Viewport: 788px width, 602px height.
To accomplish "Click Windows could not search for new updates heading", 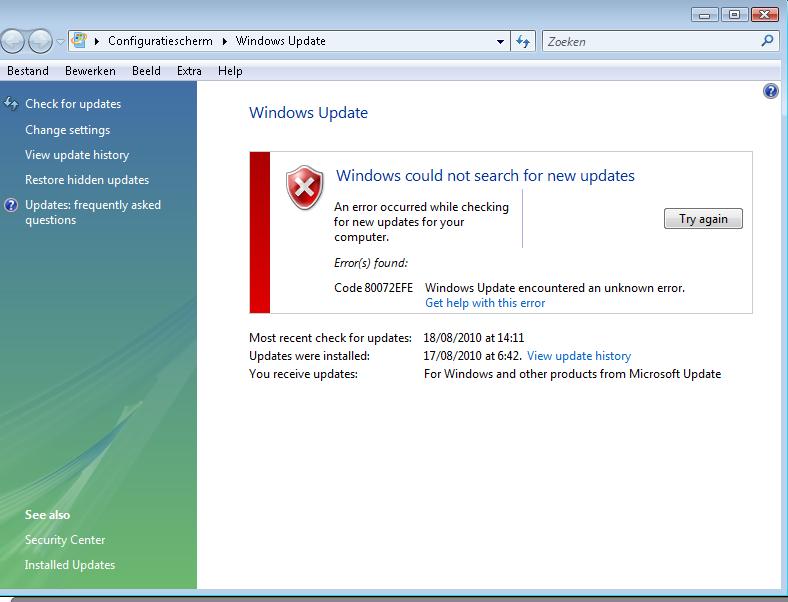I will click(x=485, y=175).
